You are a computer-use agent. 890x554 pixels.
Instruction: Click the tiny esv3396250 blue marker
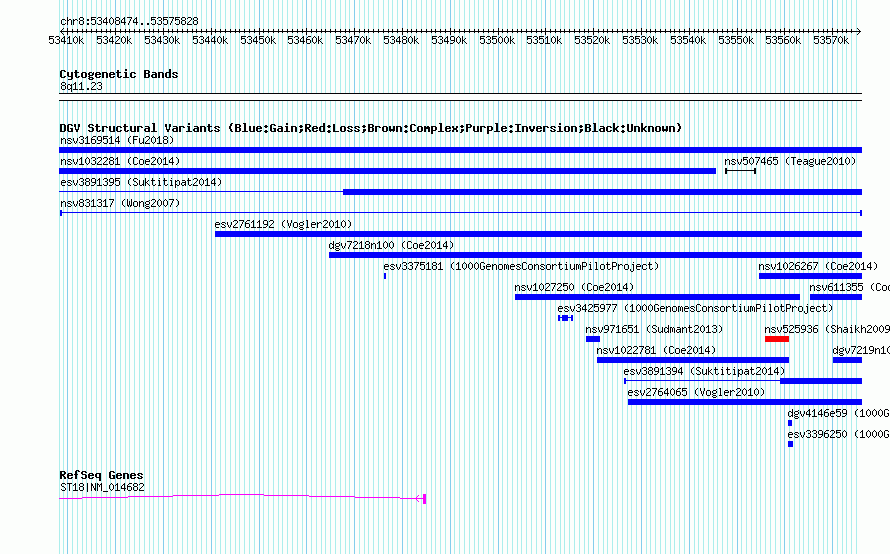coord(791,444)
